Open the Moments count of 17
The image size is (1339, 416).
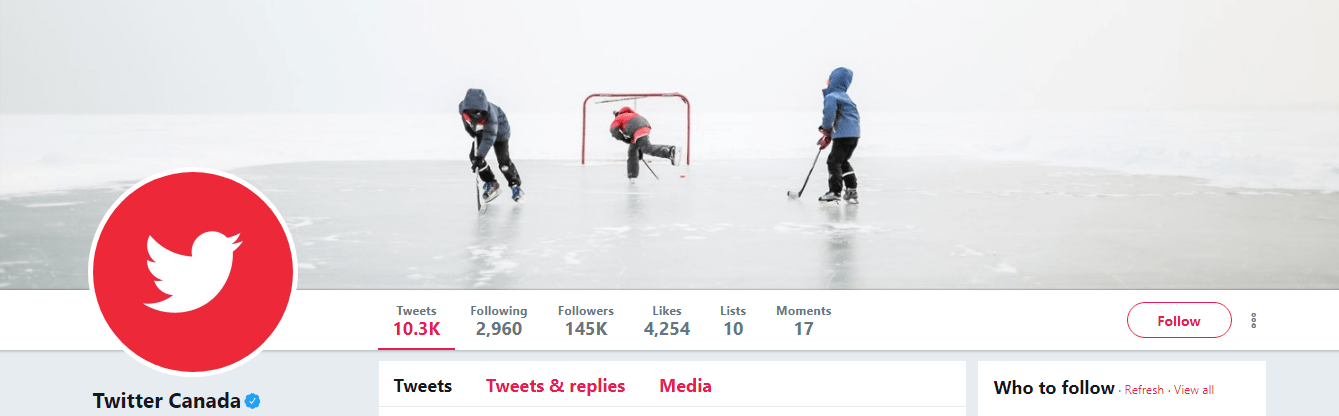click(804, 320)
